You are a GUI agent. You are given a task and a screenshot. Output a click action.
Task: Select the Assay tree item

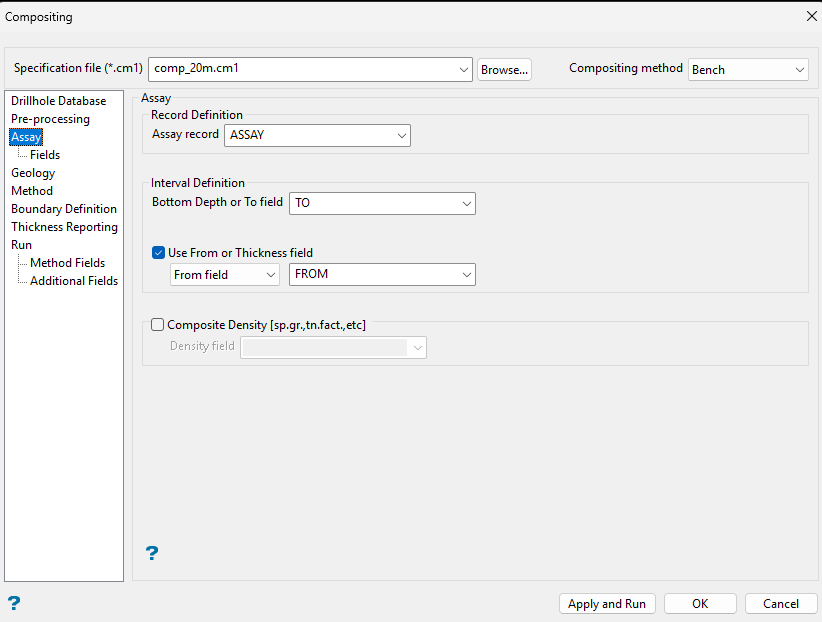tap(26, 137)
